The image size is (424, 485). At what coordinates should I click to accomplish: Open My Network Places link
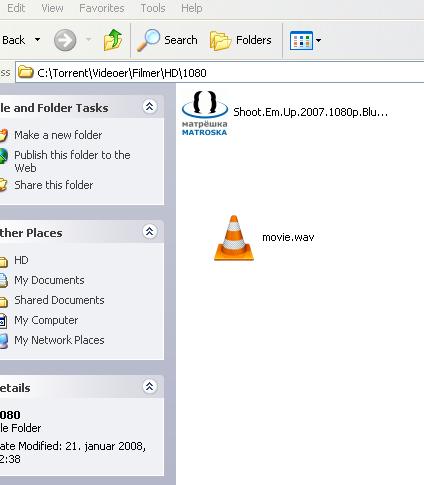coord(59,340)
